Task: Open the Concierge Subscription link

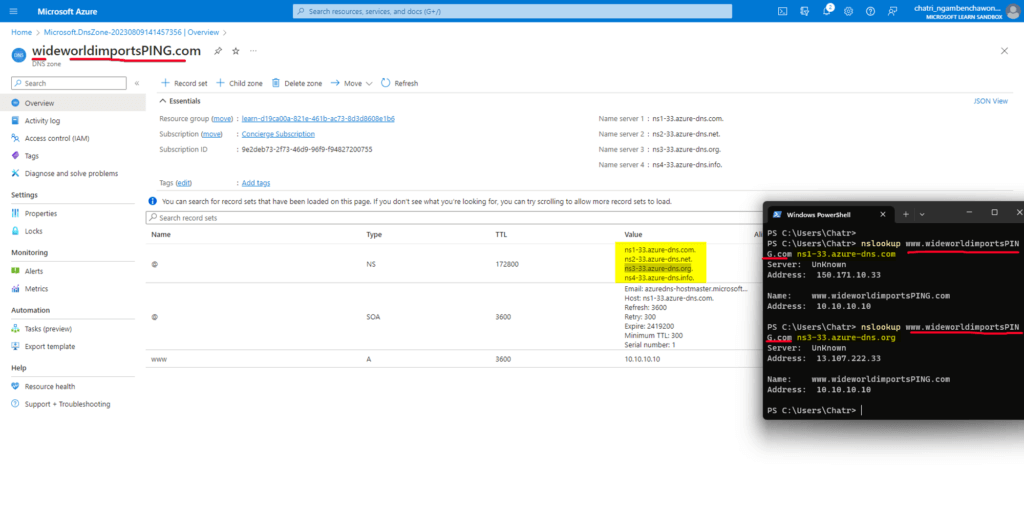Action: 278,134
